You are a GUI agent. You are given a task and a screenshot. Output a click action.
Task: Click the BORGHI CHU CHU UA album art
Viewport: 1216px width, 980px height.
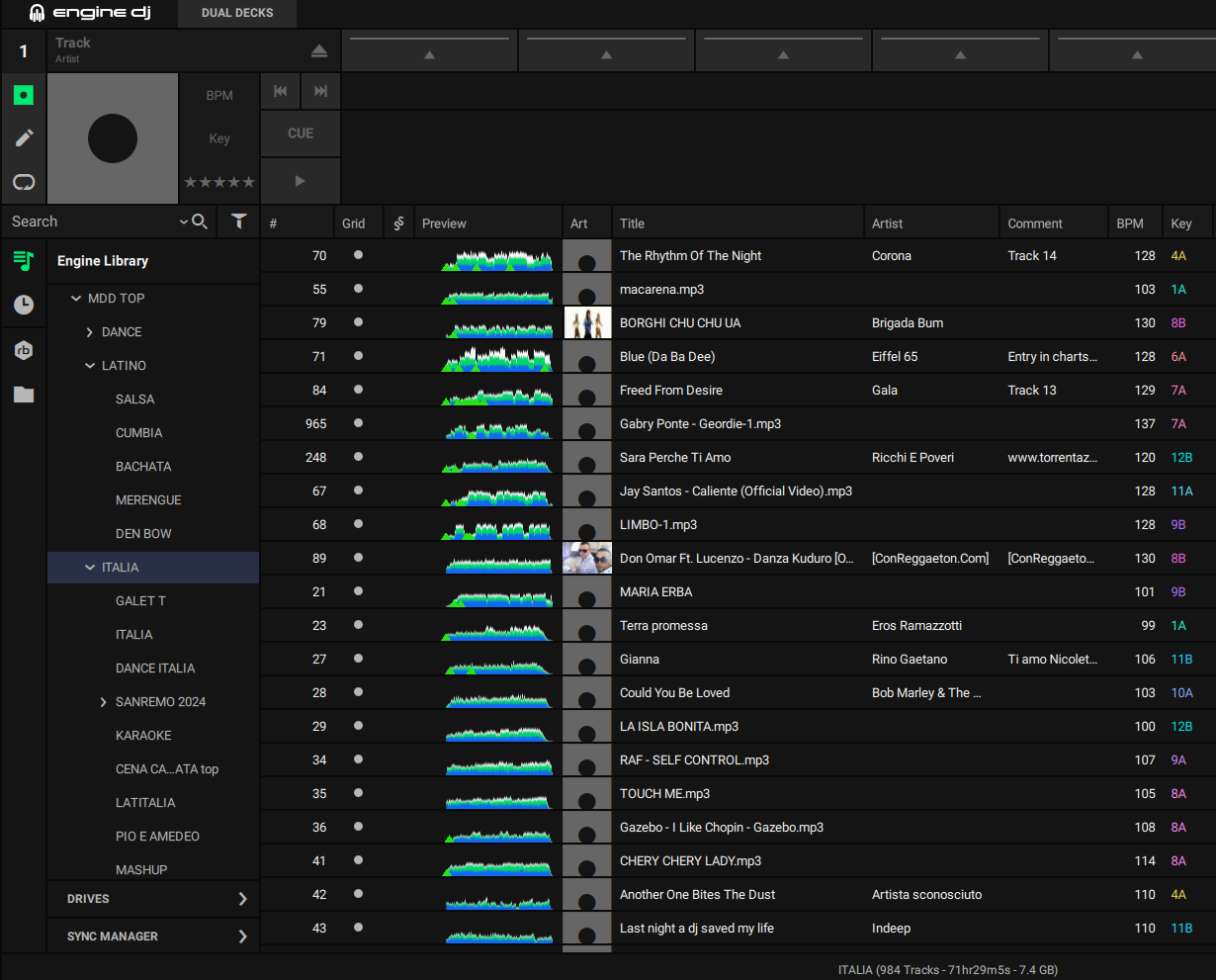[586, 323]
